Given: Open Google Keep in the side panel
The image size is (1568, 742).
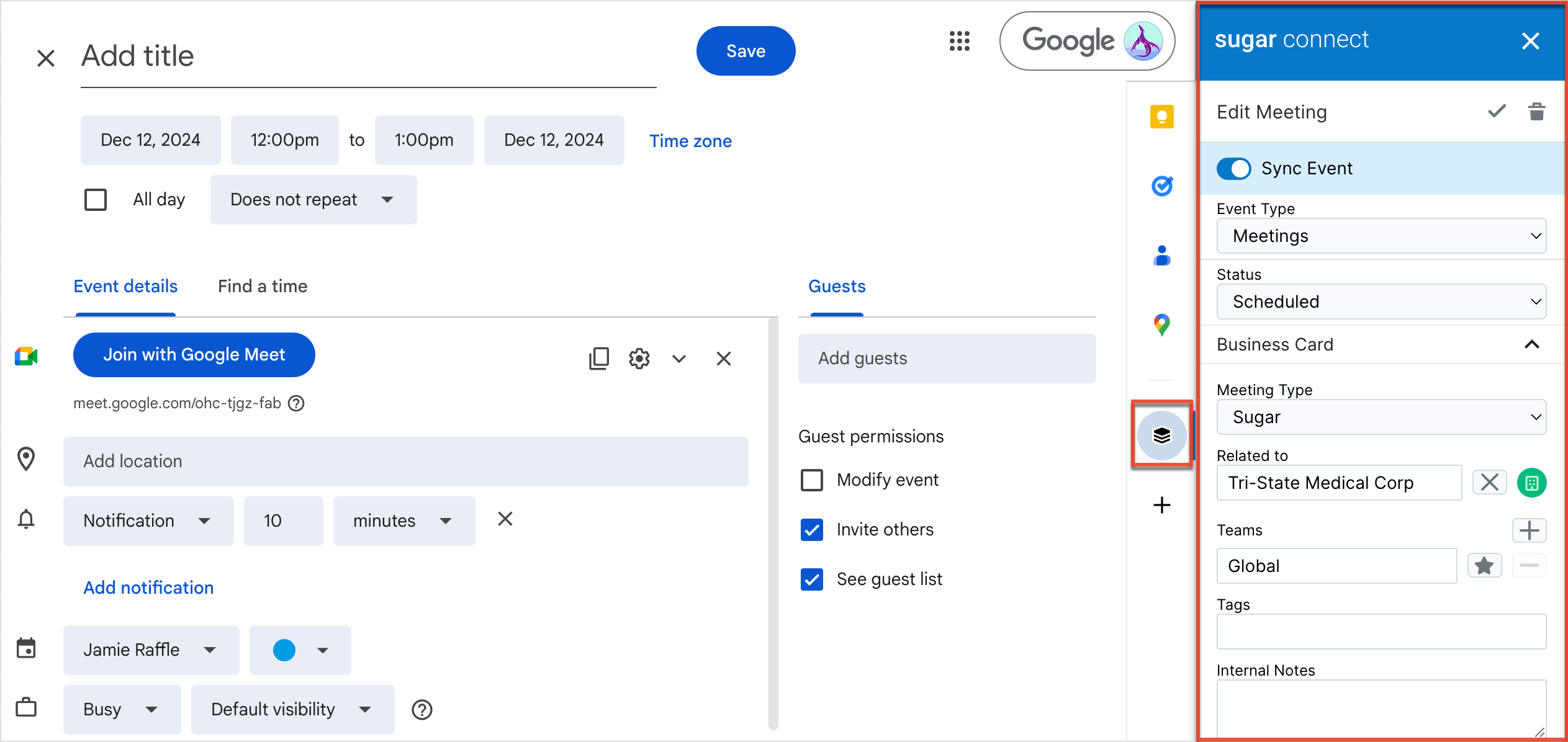Looking at the screenshot, I should [1161, 117].
